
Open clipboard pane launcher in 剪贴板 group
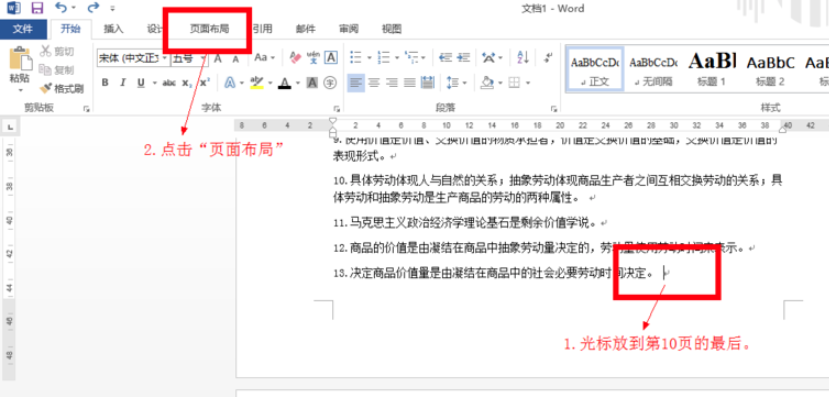pyautogui.click(x=86, y=108)
